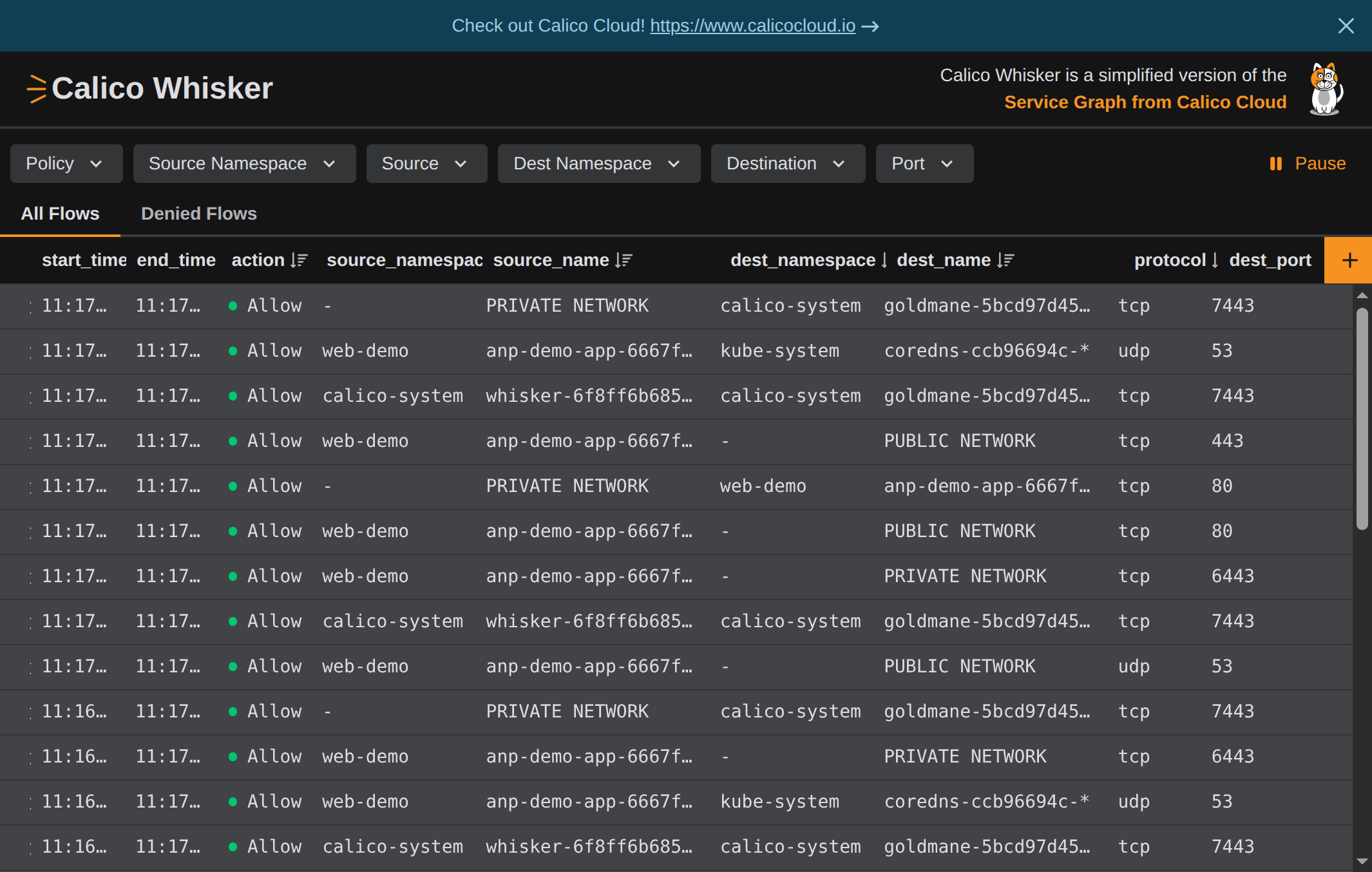Click the cat mascot image
This screenshot has height=872, width=1372.
[1326, 89]
